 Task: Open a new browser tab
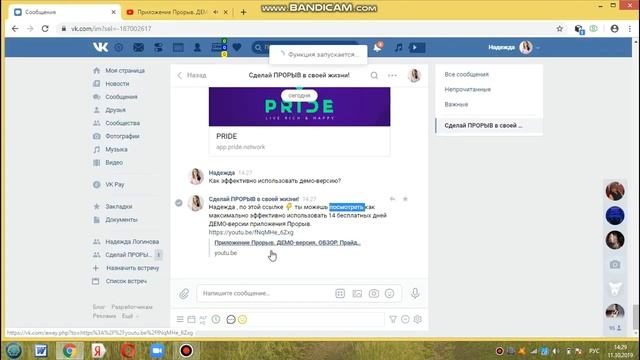(x=243, y=12)
